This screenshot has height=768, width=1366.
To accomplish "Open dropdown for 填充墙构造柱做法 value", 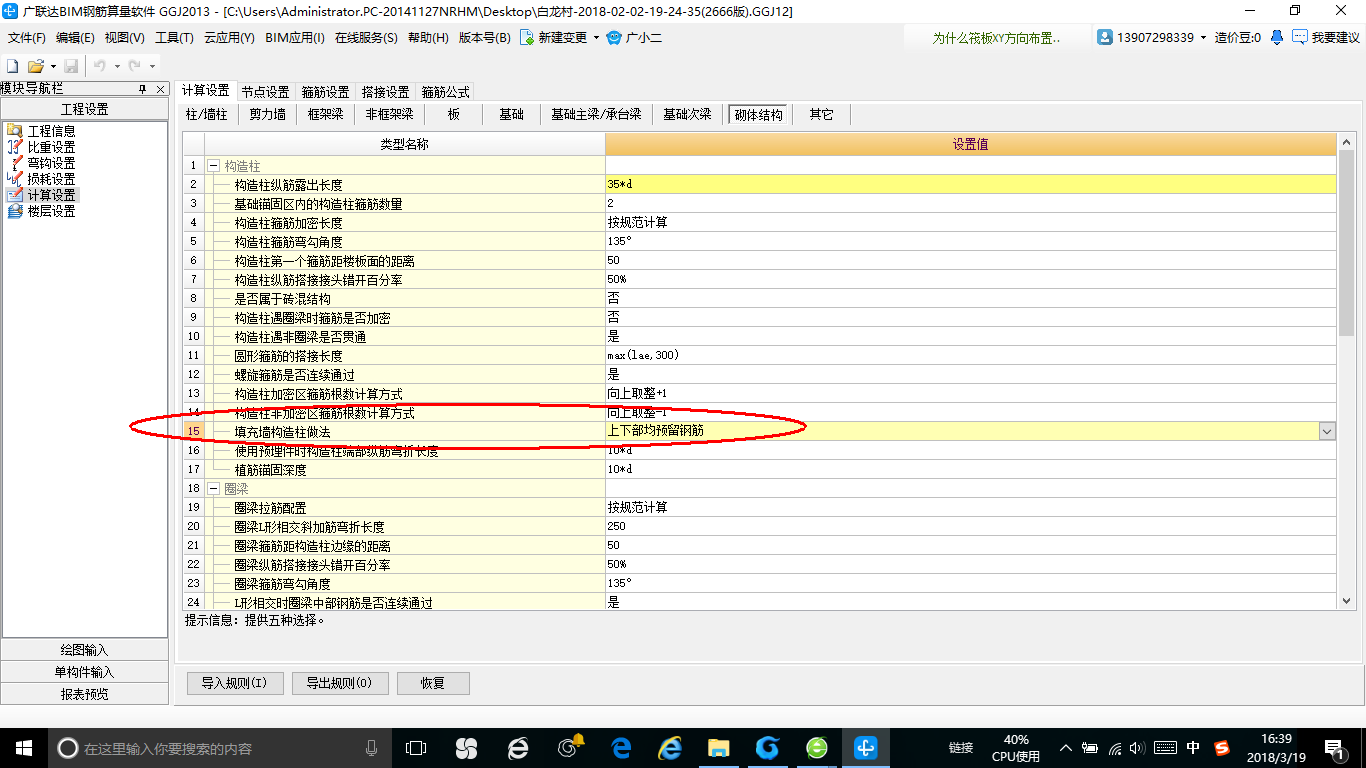I will [x=1327, y=431].
